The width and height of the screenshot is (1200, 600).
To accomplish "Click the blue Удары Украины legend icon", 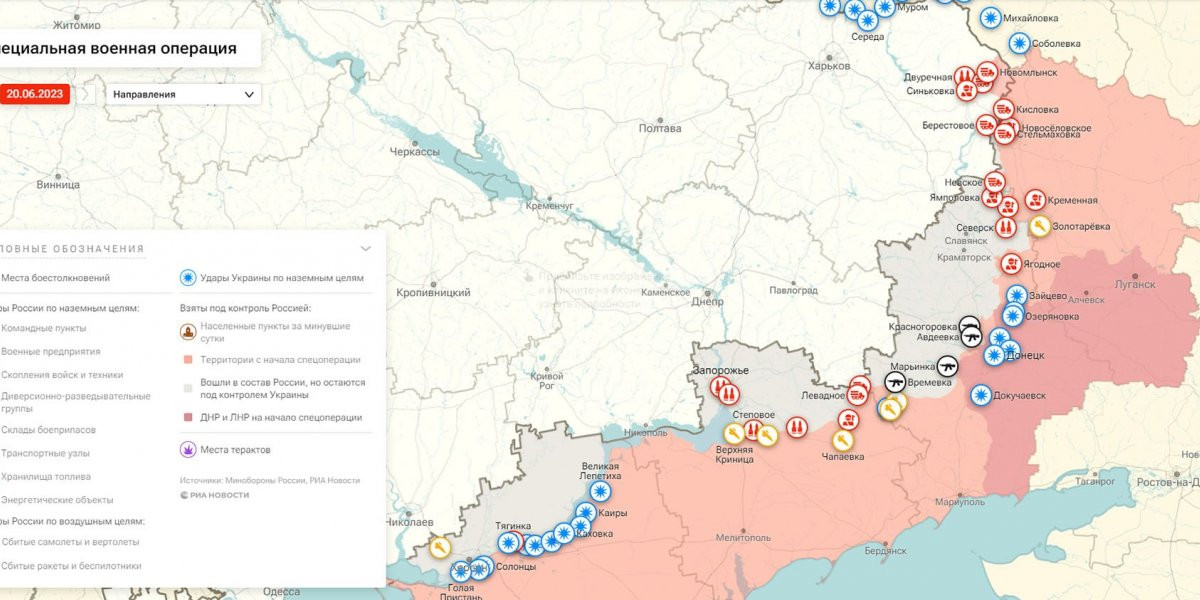I will (x=187, y=278).
